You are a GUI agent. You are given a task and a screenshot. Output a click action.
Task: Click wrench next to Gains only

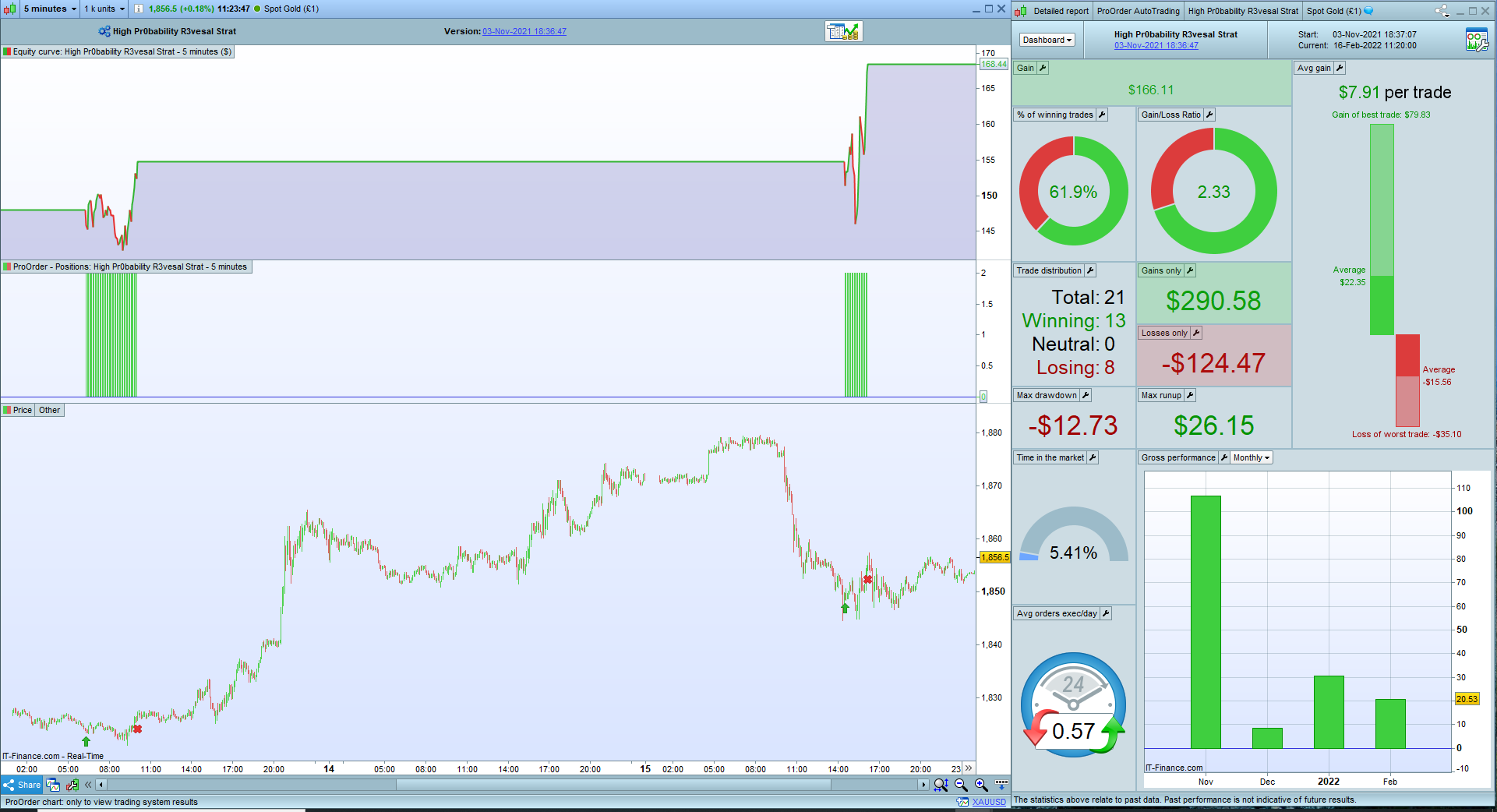click(1190, 270)
